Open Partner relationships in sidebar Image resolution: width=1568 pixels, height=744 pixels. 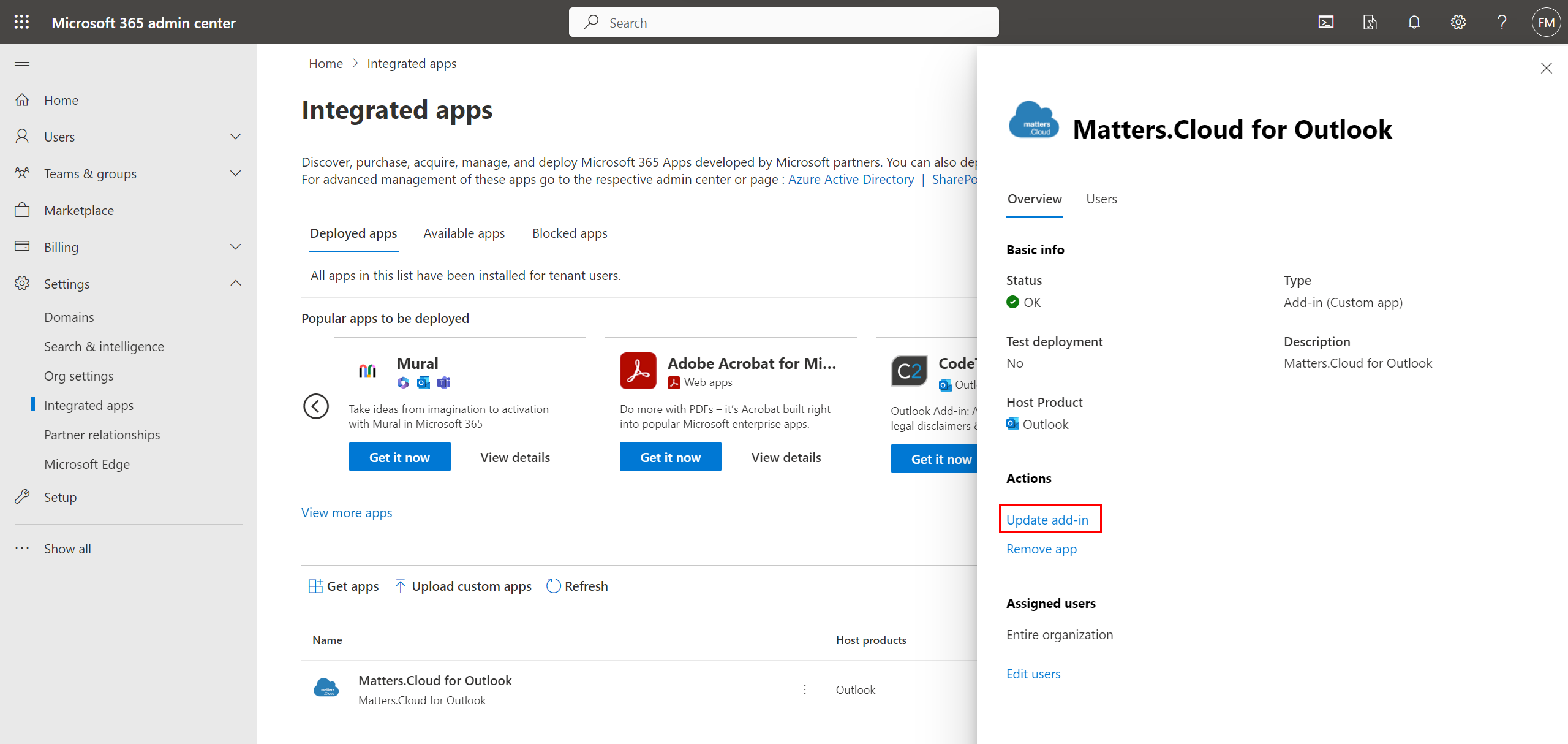coord(102,435)
